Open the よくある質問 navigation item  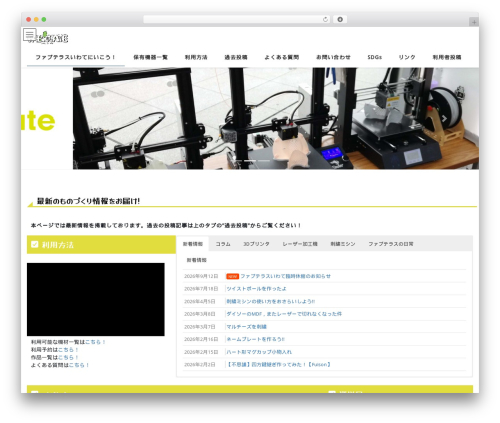coord(282,57)
